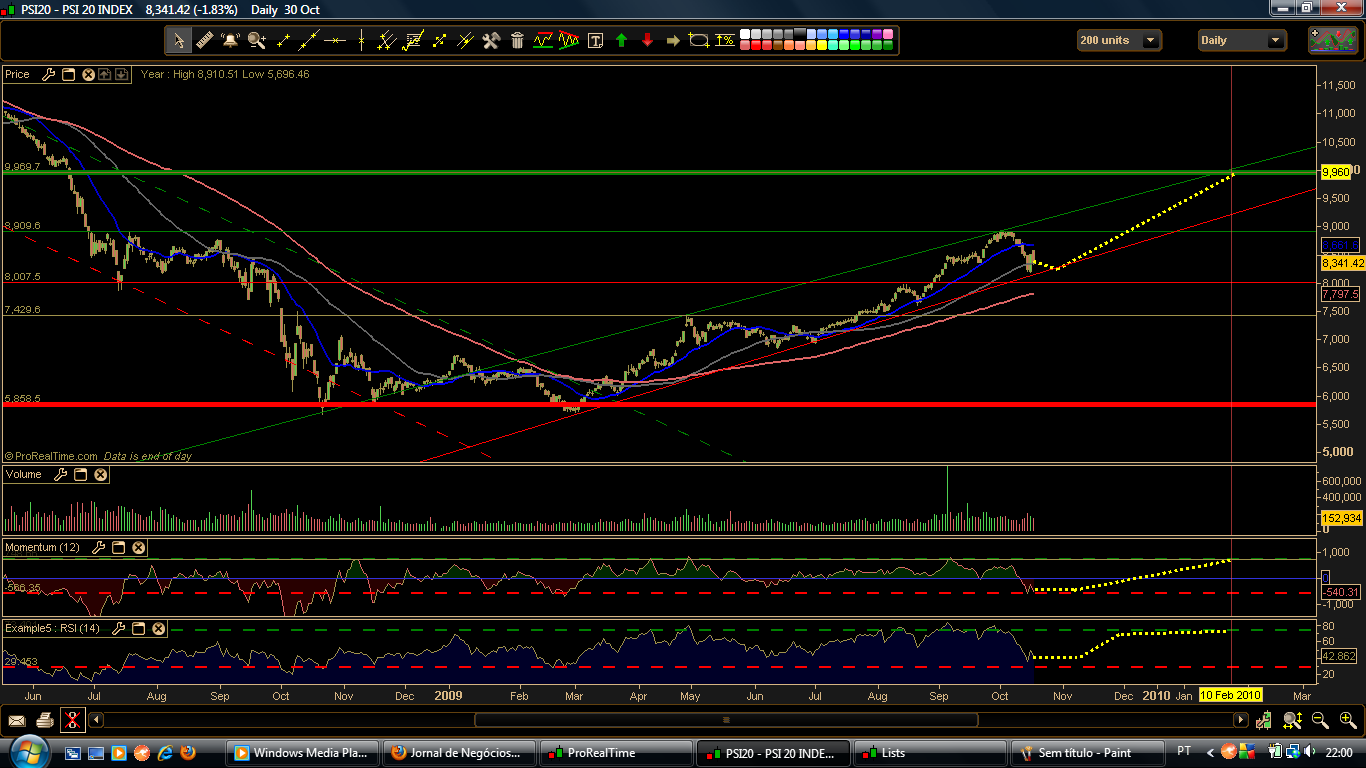Remove the RSI (14) panel
Viewport: 1366px width, 768px height.
pos(159,628)
